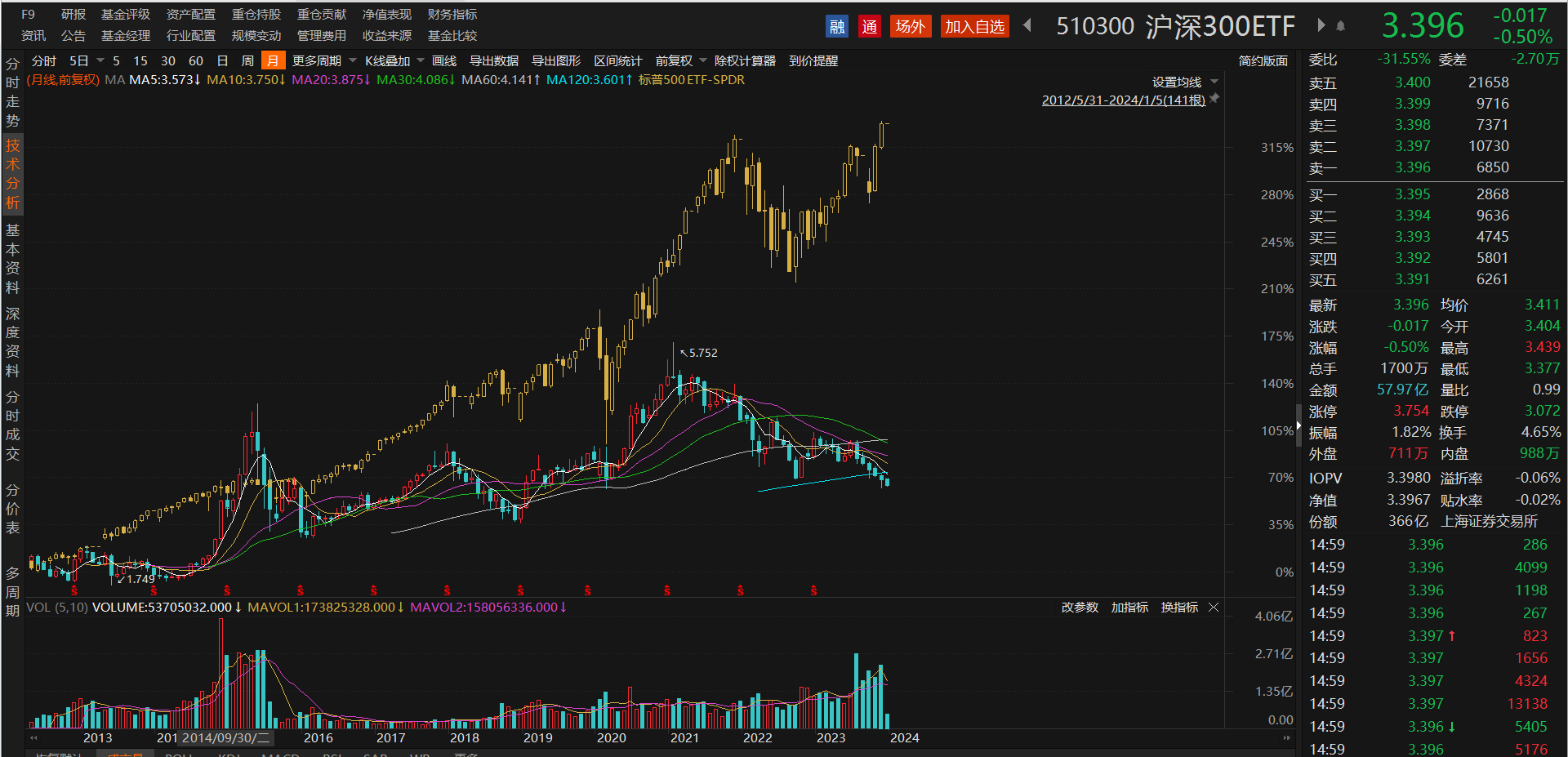Open the 技术分析 sidebar tab
This screenshot has width=1568, height=757.
12,174
